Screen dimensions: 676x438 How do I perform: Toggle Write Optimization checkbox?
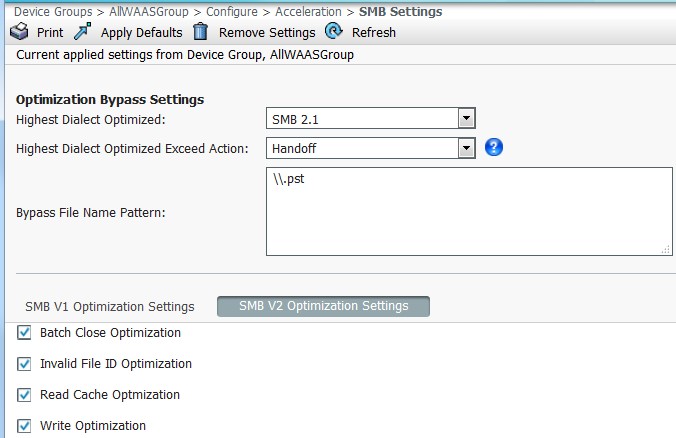click(x=25, y=426)
